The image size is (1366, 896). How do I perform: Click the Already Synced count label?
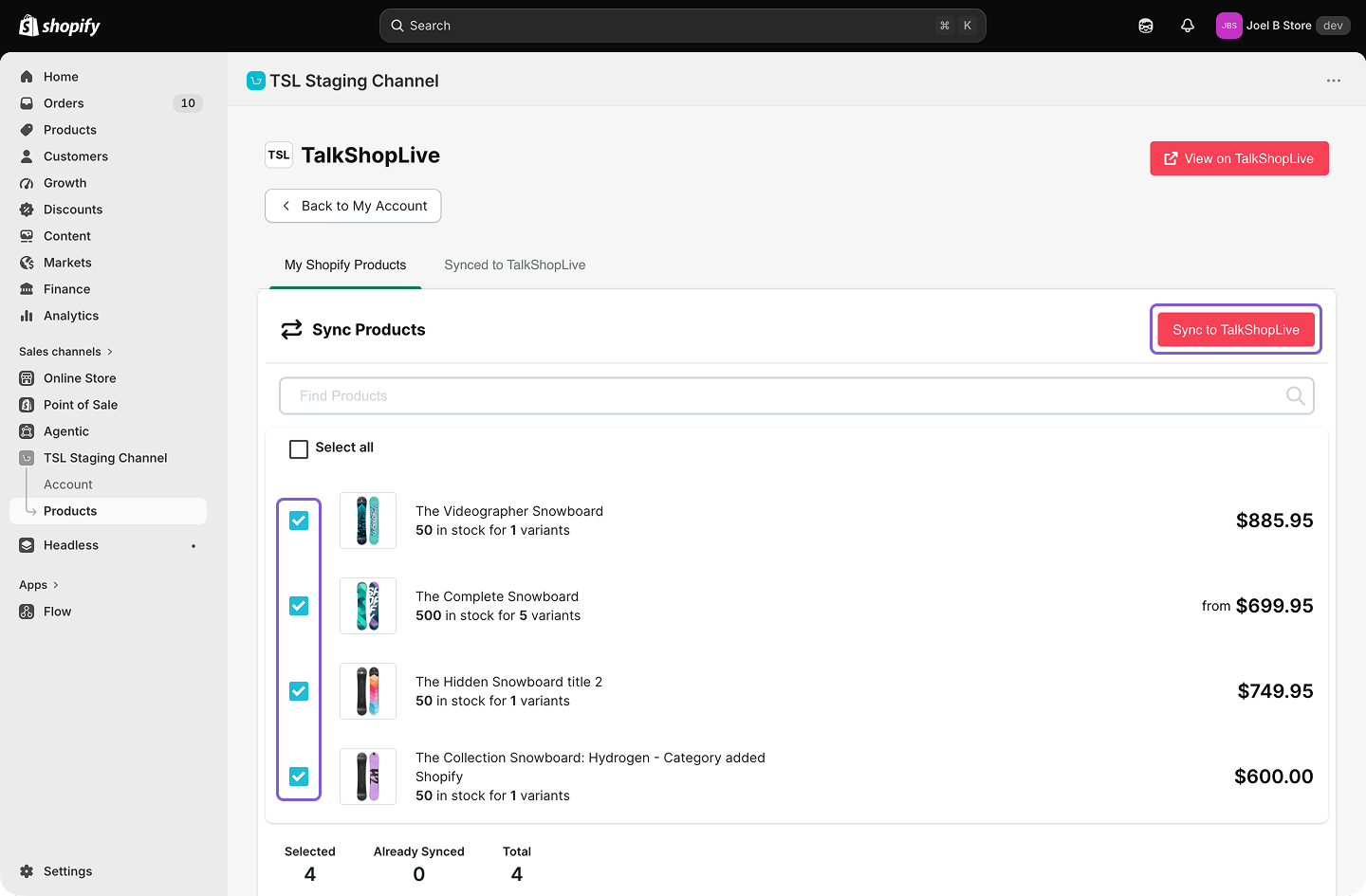419,851
